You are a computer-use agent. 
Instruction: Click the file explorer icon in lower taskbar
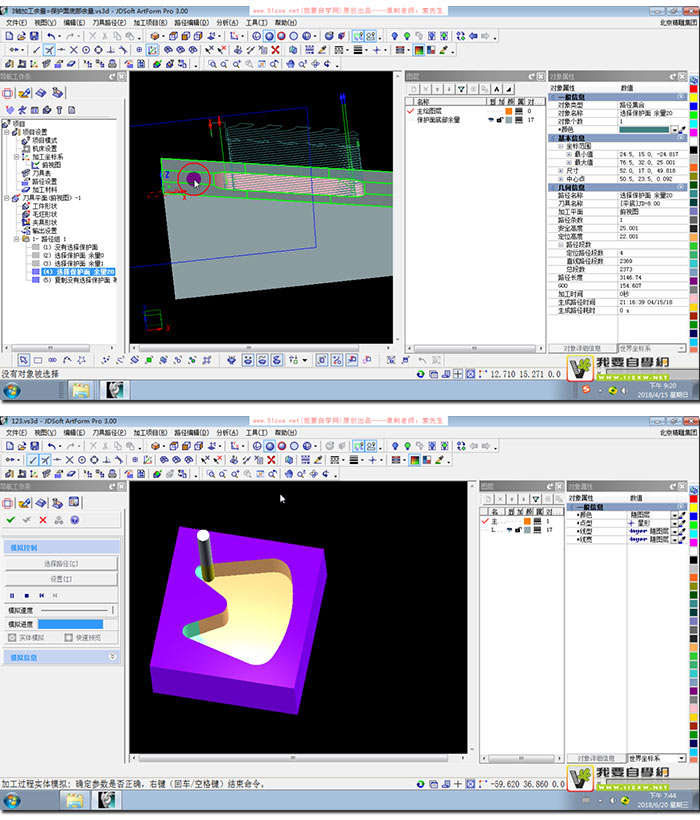coord(74,800)
